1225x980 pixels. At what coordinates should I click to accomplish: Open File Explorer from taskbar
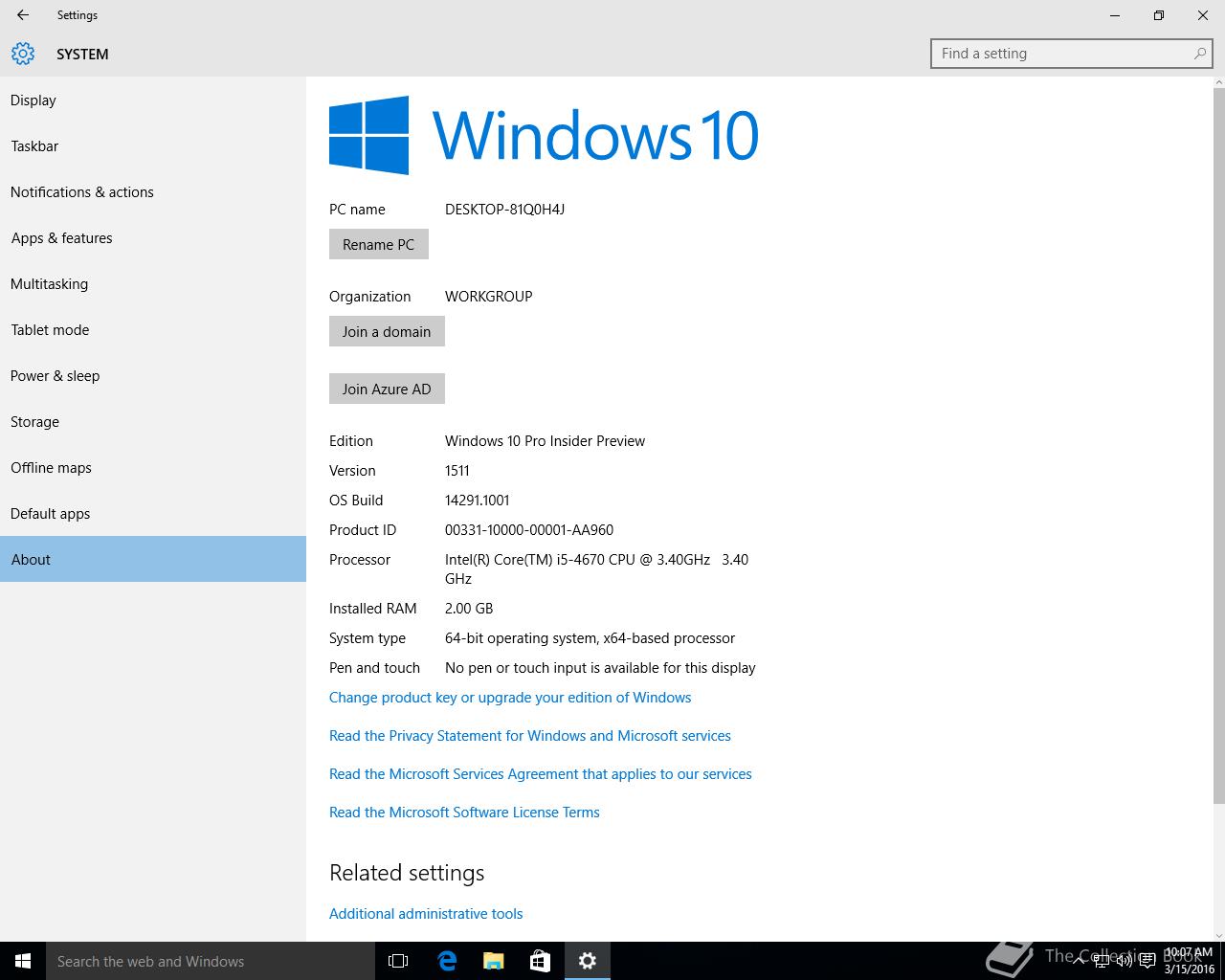(493, 961)
